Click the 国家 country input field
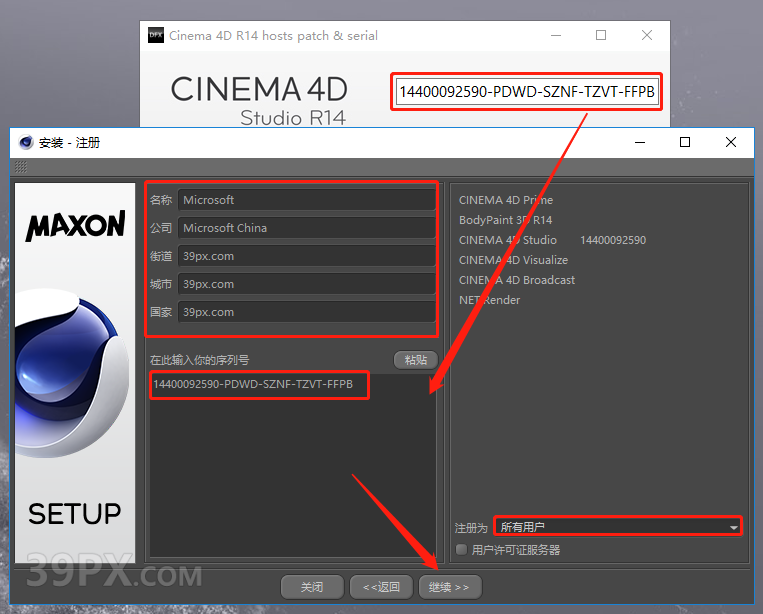This screenshot has width=763, height=614. (x=307, y=312)
